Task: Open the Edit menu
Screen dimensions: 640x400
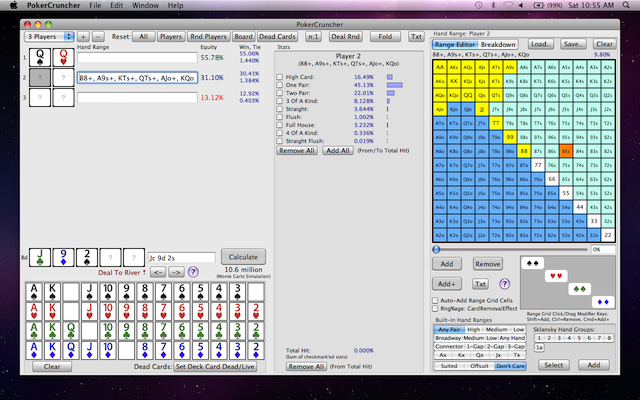Action: 117,5
